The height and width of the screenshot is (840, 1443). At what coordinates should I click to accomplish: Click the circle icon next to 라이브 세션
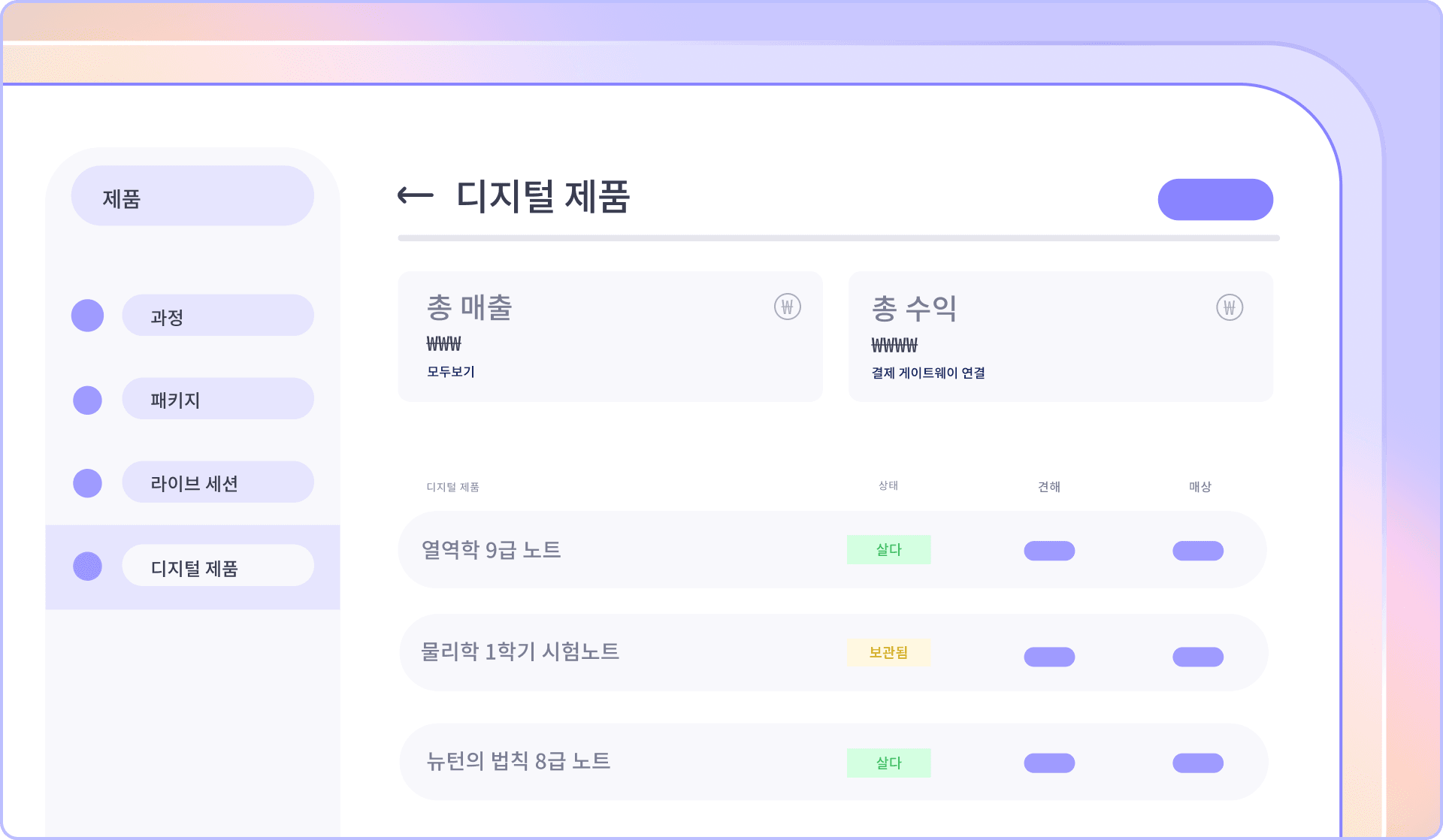[x=87, y=483]
